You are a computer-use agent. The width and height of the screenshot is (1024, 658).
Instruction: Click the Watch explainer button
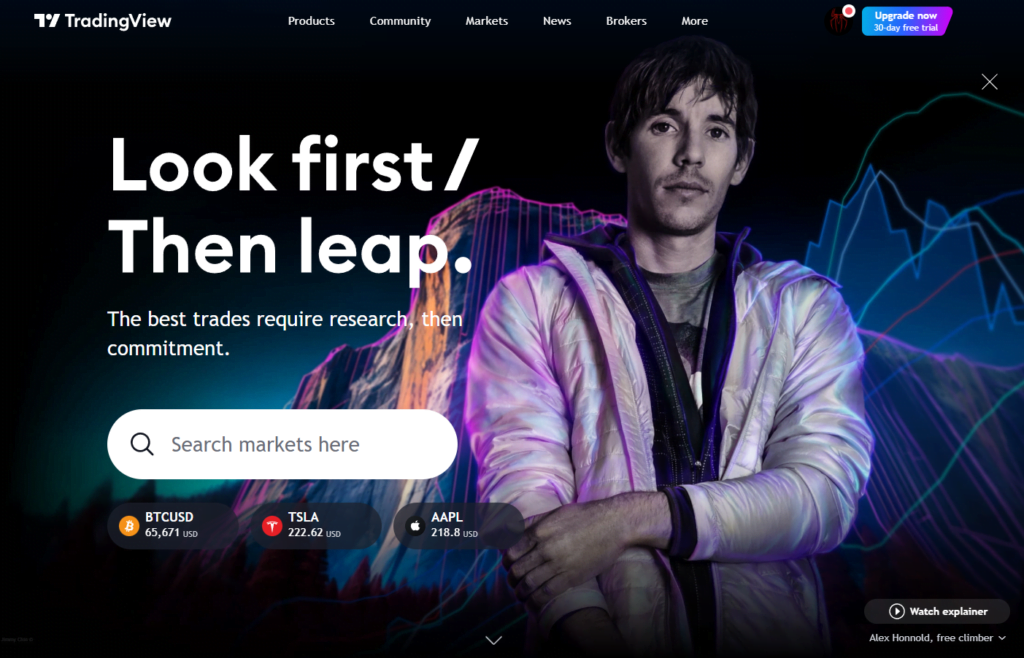(937, 612)
